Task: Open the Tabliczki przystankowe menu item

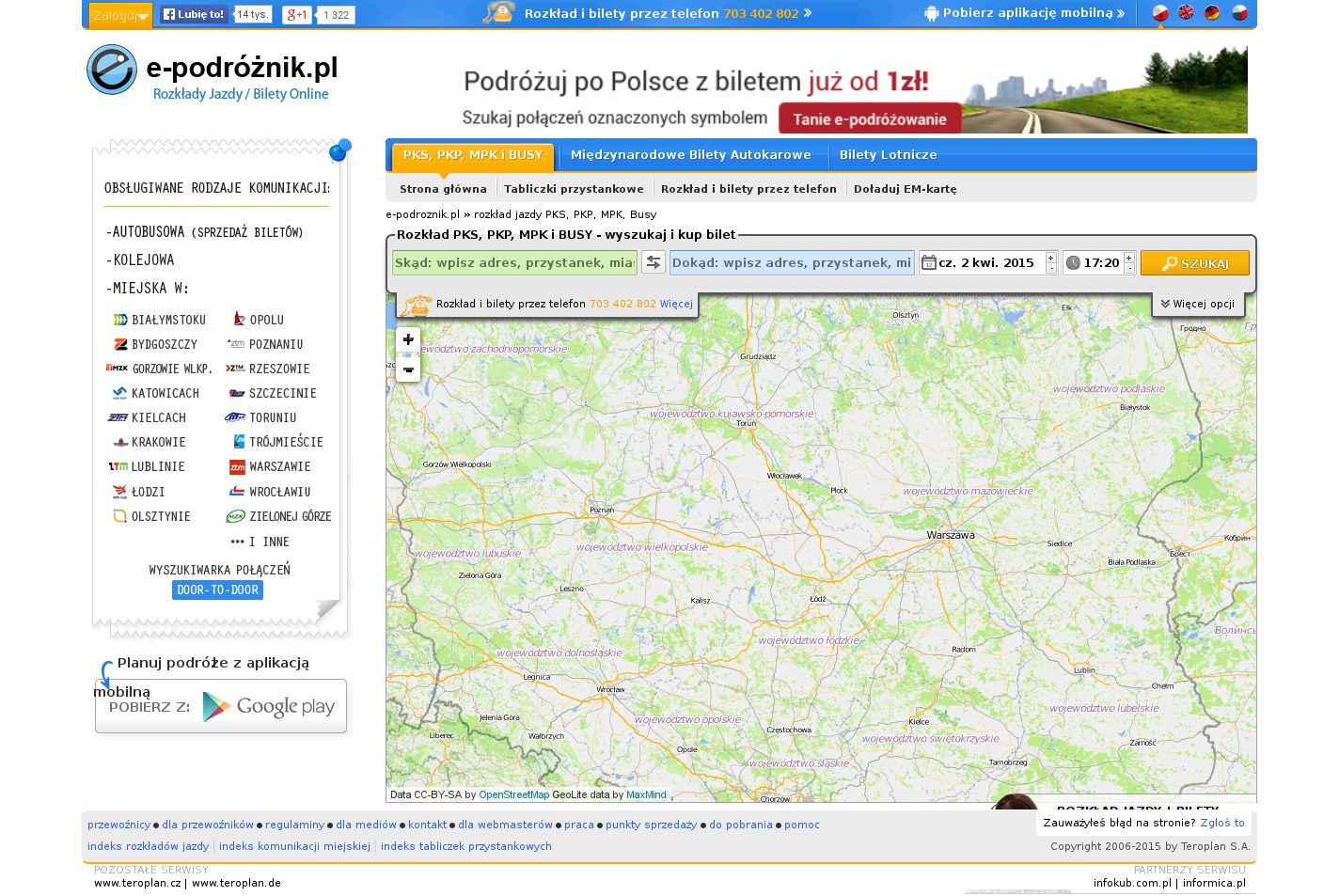Action: point(574,189)
